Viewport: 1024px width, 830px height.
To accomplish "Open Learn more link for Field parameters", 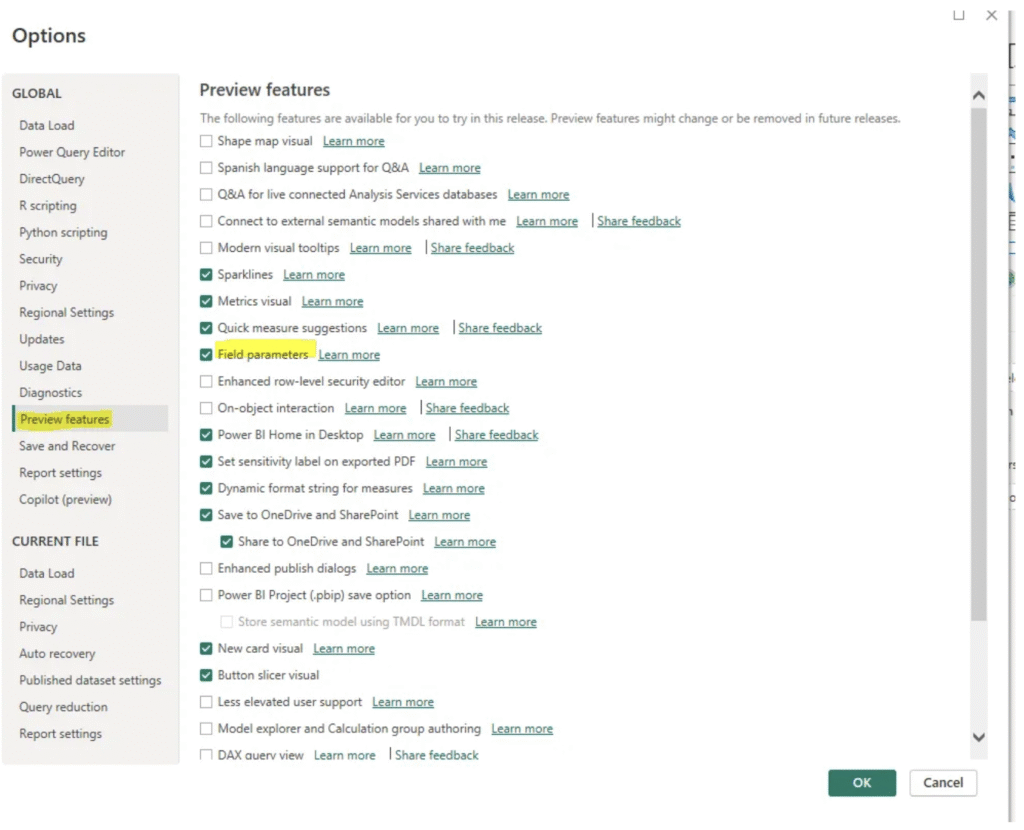I will tap(349, 355).
